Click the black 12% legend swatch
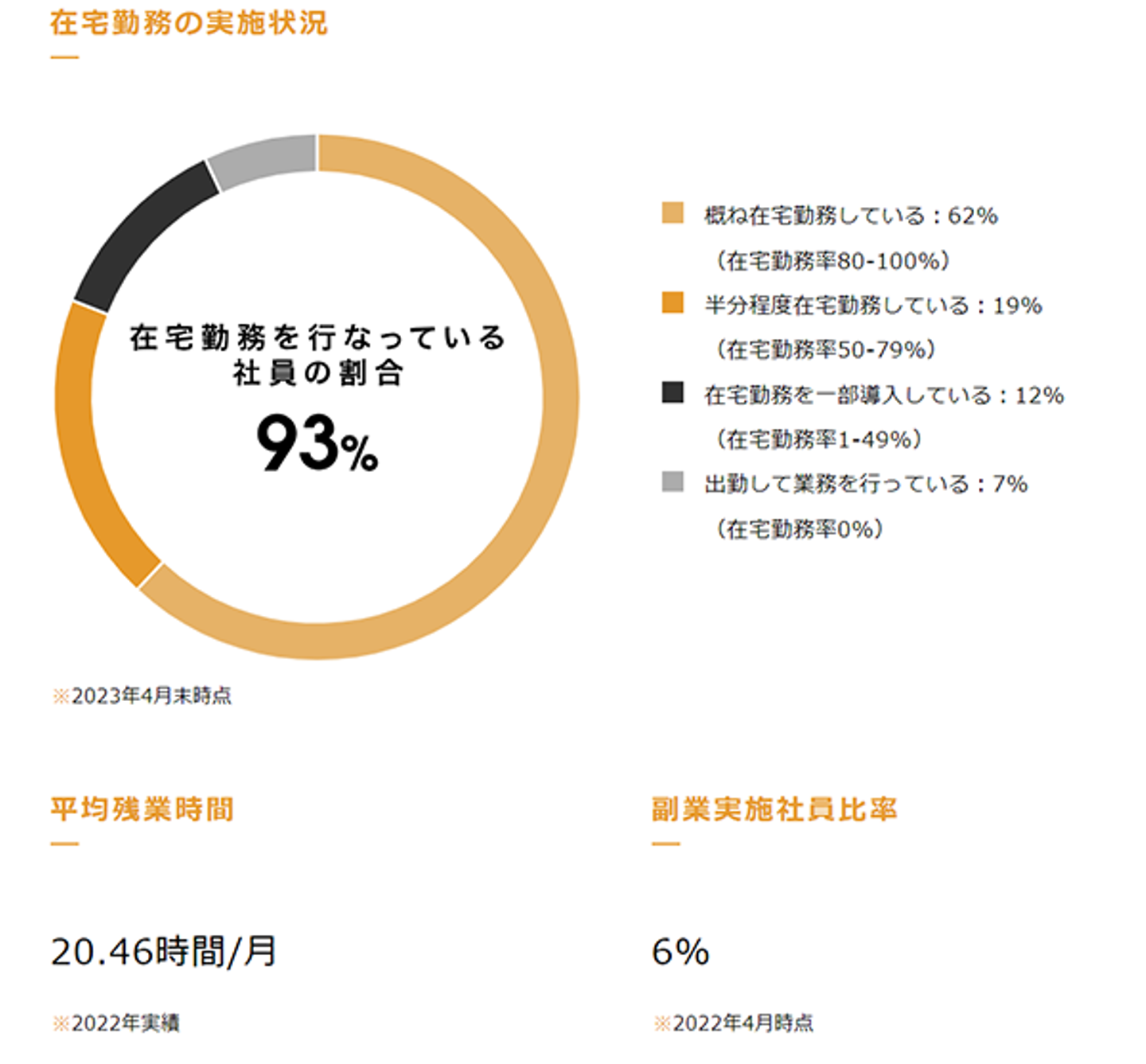The width and height of the screenshot is (1146, 1064). click(672, 392)
